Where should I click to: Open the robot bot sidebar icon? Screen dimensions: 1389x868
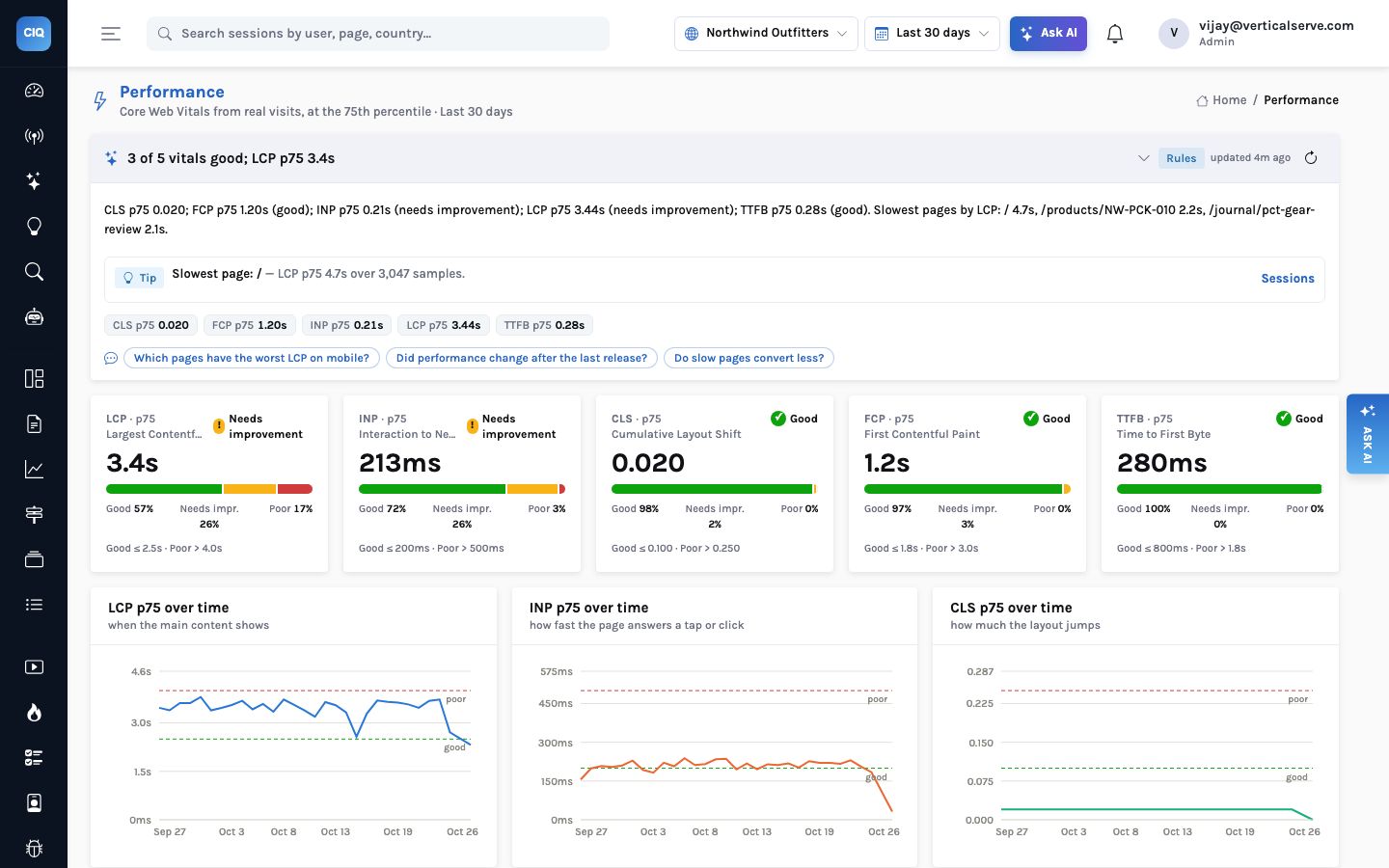pos(34,317)
